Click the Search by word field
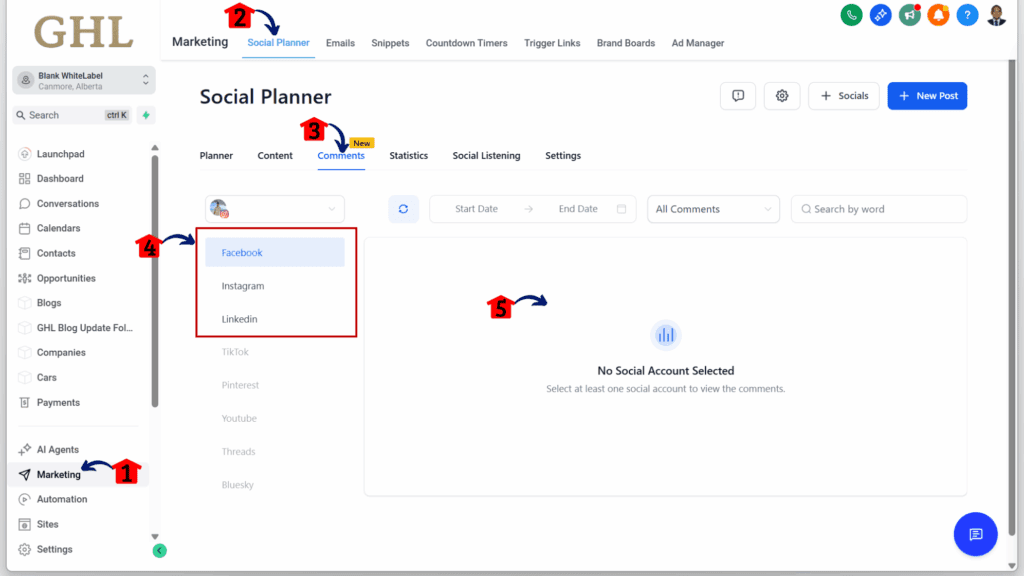1024x576 pixels. coord(878,209)
